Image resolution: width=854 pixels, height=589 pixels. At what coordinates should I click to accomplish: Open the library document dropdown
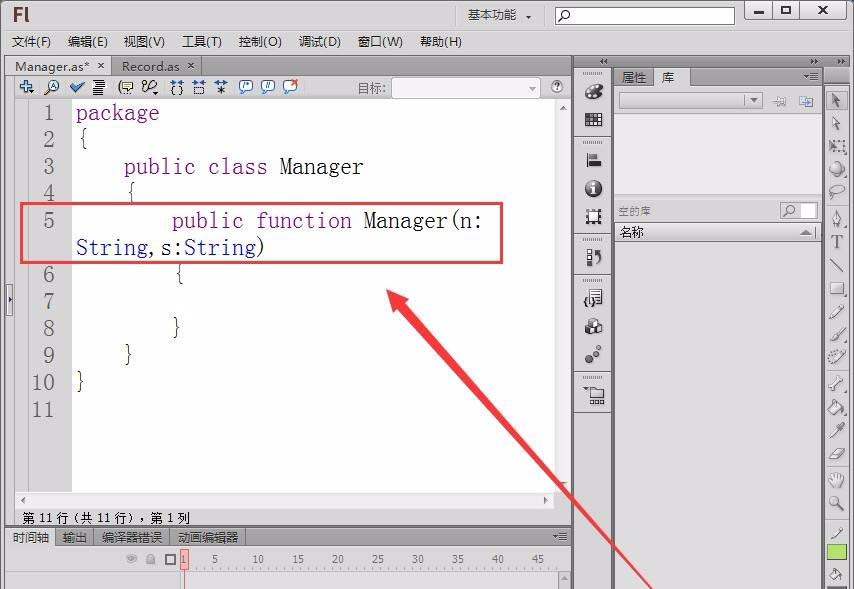[690, 100]
